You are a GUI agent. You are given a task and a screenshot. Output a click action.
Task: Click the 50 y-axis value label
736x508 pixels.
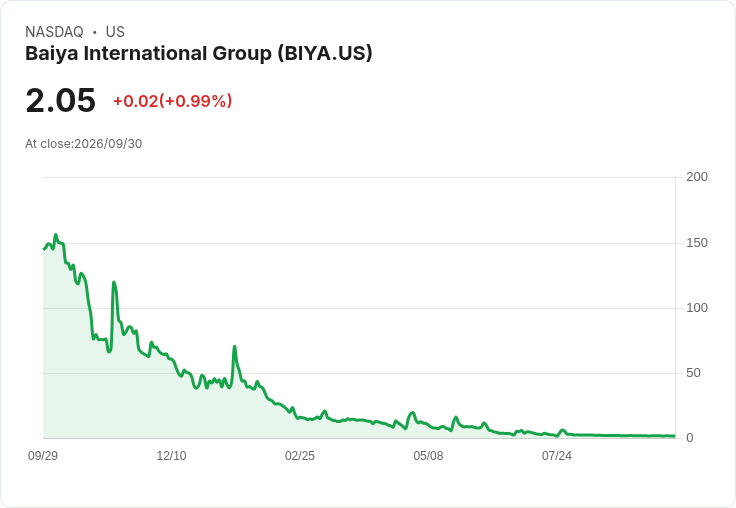coord(693,373)
